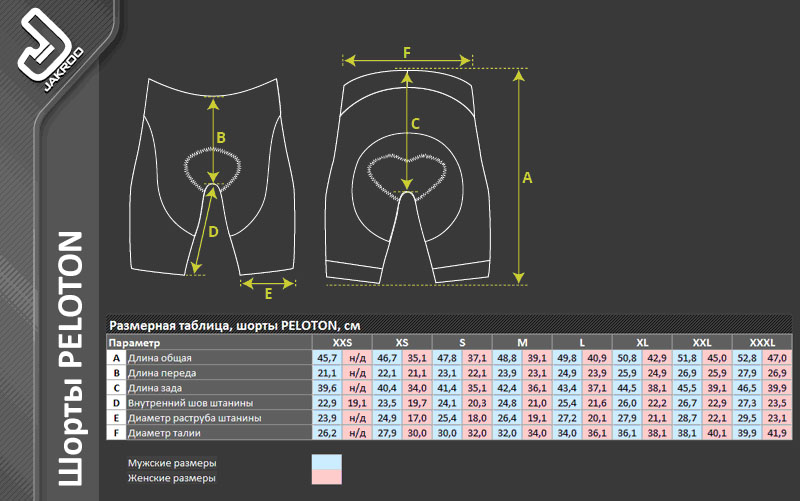Click the XXL size column header
The image size is (800, 501).
point(702,342)
